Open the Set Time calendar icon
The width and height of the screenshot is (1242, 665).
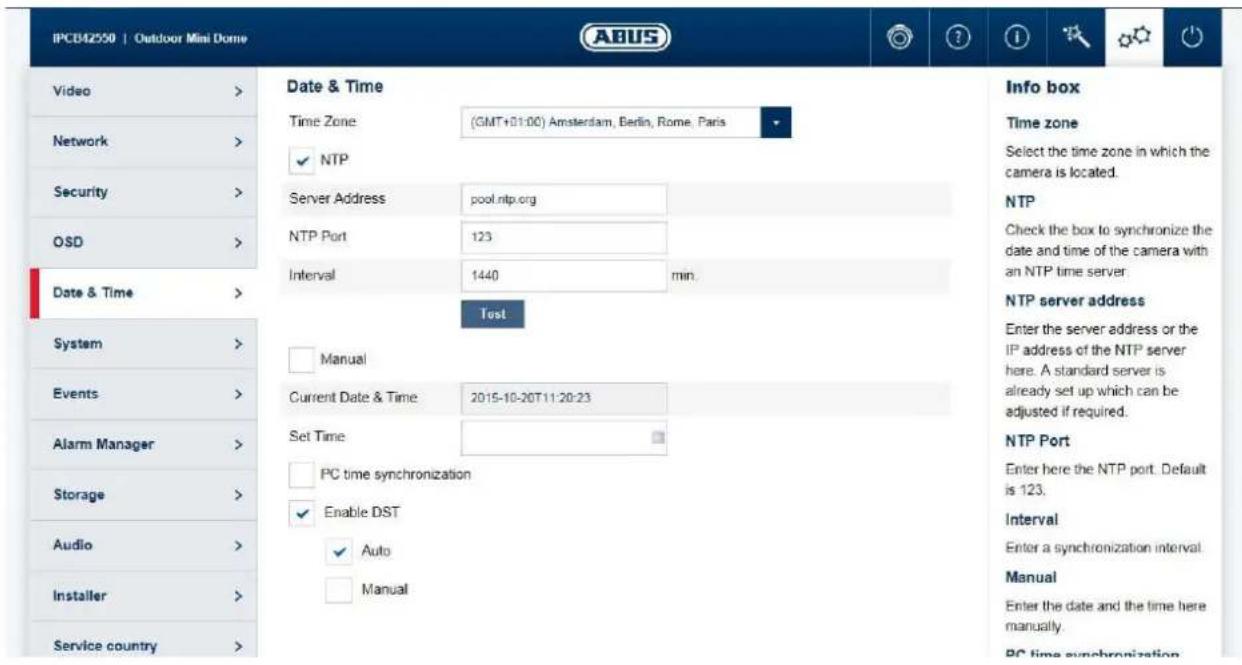(x=657, y=437)
